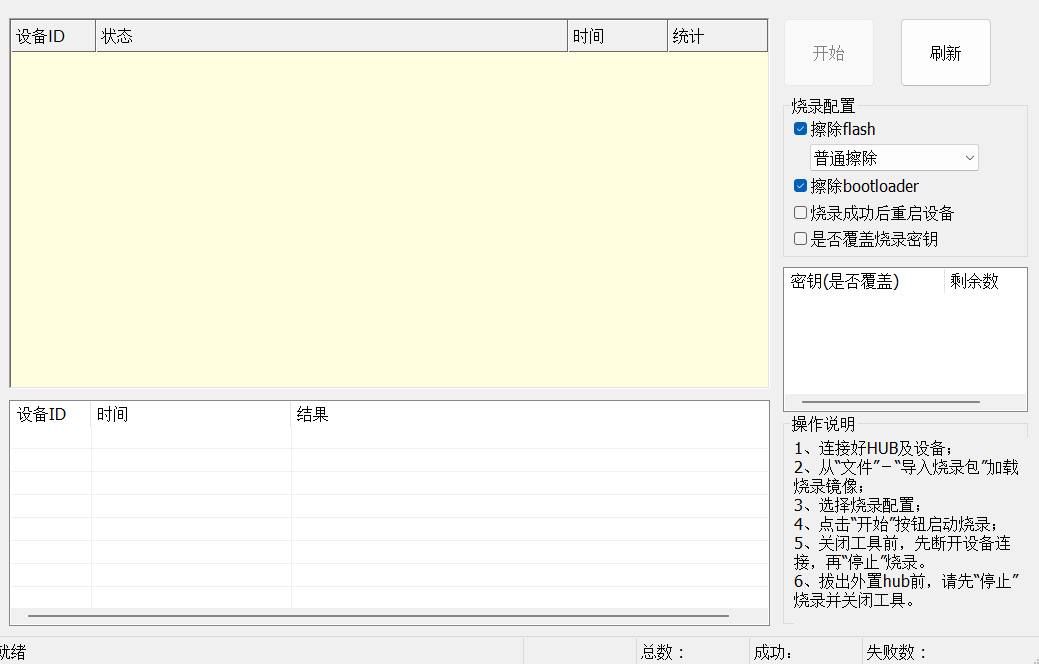Click the 密钥(是否覆盖) column header
The height and width of the screenshot is (664, 1039).
[x=864, y=281]
